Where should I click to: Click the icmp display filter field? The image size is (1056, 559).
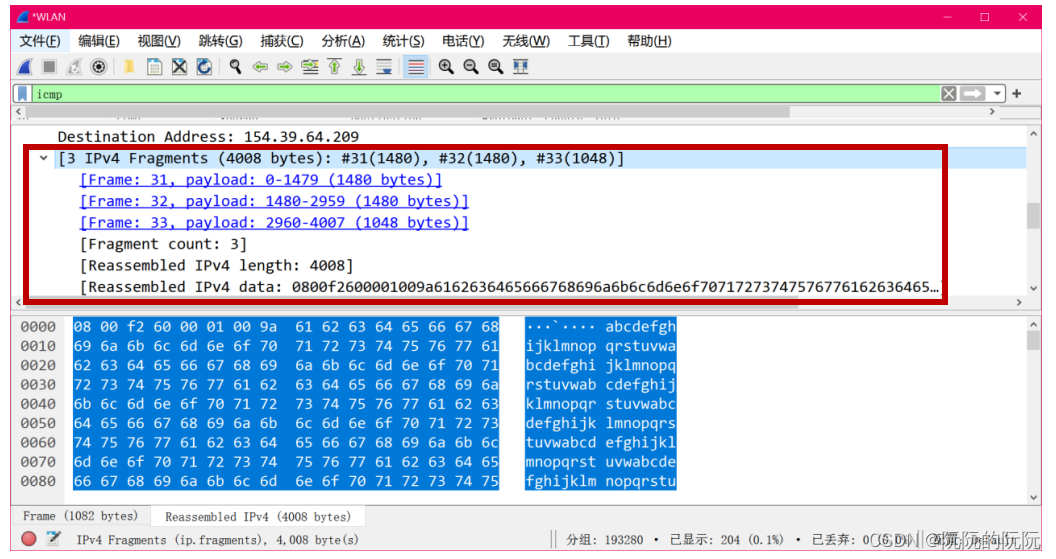[x=486, y=94]
